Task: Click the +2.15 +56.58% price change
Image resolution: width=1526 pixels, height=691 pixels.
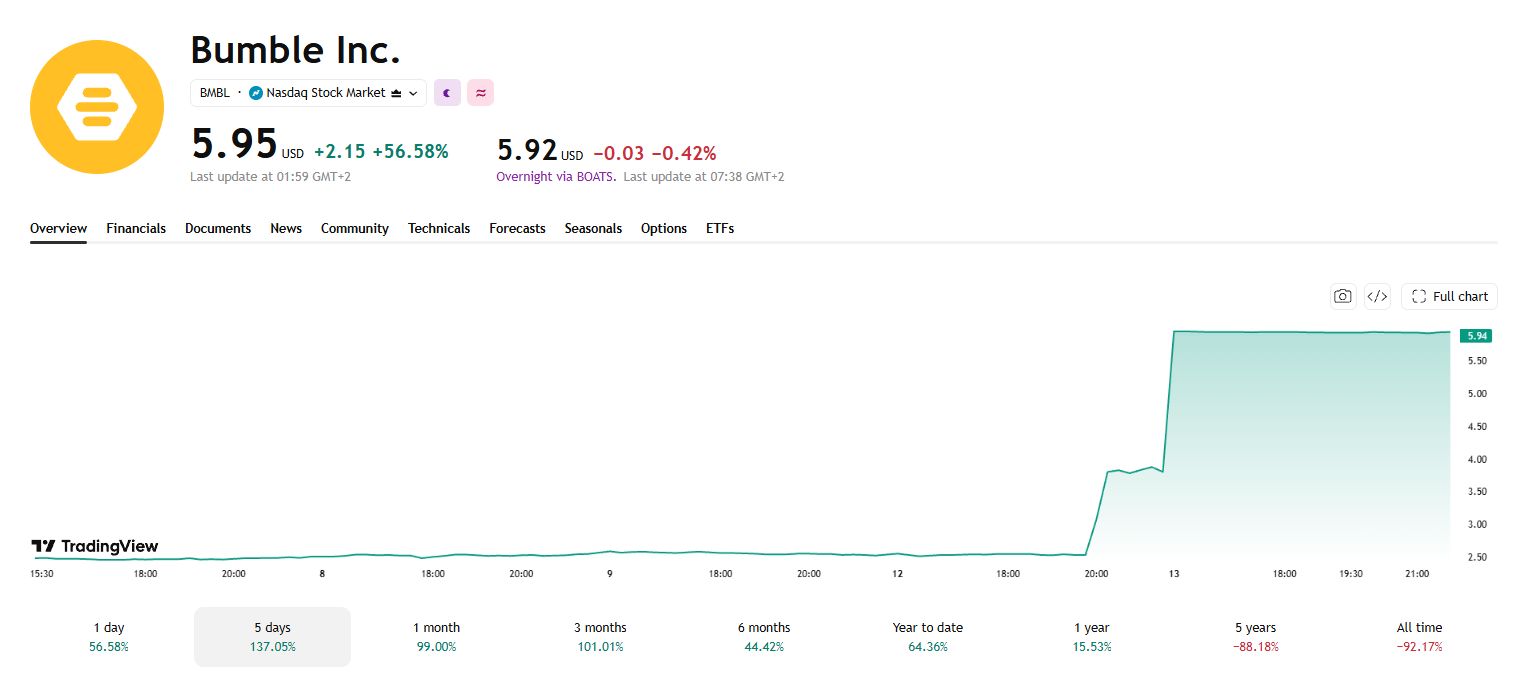Action: point(381,152)
